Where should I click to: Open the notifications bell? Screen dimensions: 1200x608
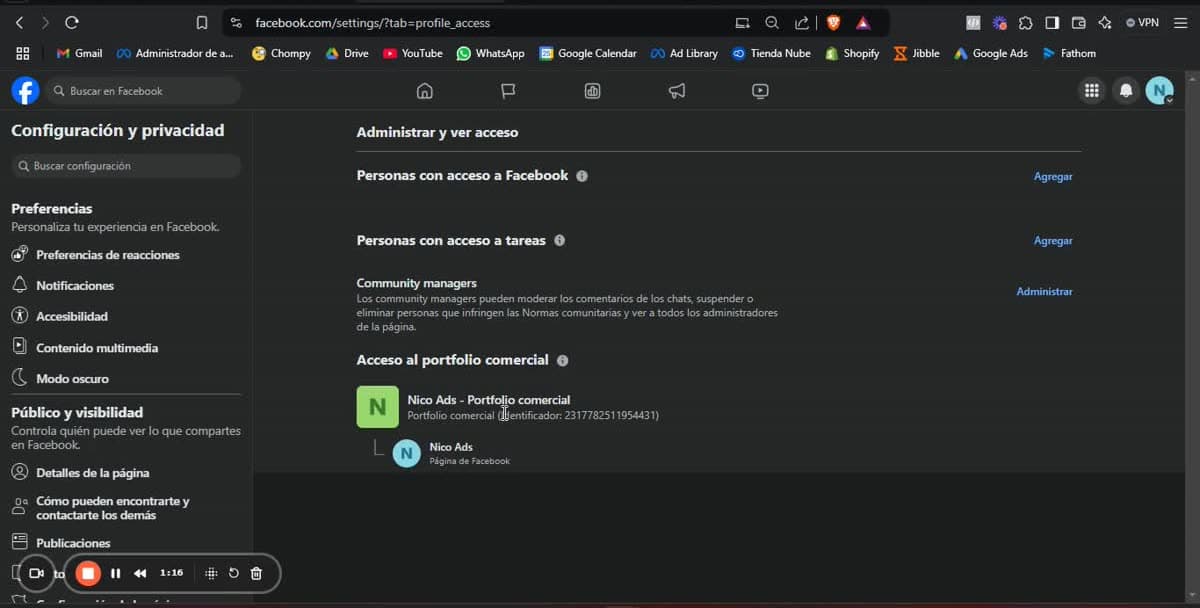coord(1126,91)
